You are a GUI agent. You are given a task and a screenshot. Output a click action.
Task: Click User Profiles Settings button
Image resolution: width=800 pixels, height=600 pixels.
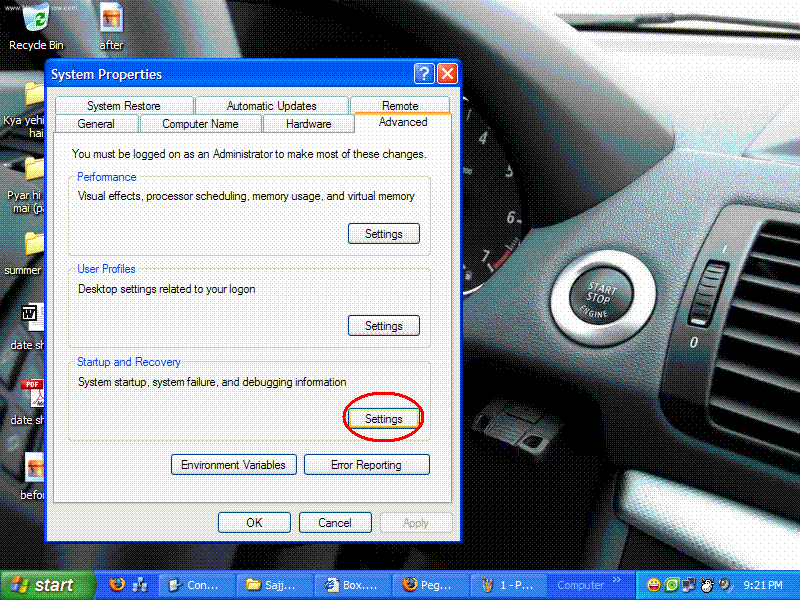[x=383, y=326]
